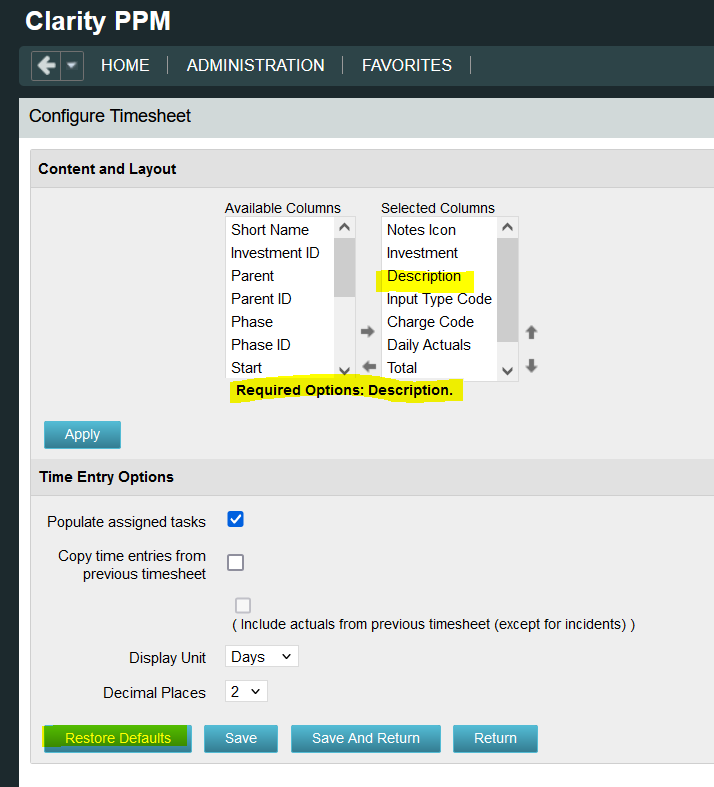The image size is (714, 787).
Task: Open the FAVORITES menu
Action: click(407, 65)
